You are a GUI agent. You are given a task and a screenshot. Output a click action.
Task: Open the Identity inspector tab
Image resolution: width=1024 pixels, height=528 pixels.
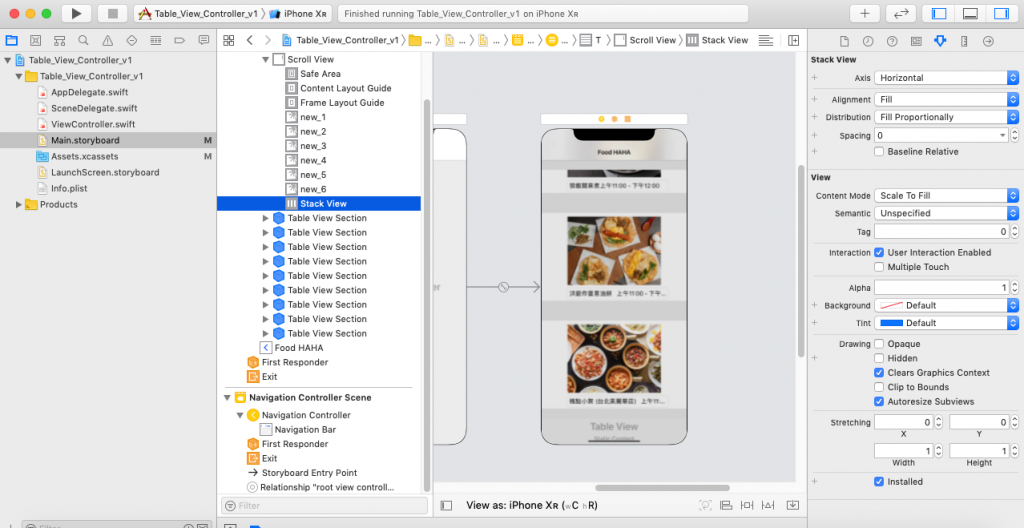pyautogui.click(x=916, y=41)
